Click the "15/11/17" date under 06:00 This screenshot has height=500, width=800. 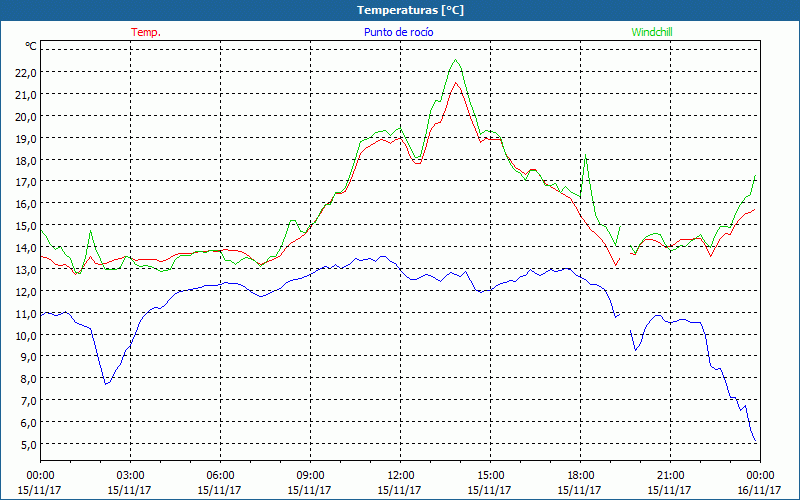click(x=219, y=490)
